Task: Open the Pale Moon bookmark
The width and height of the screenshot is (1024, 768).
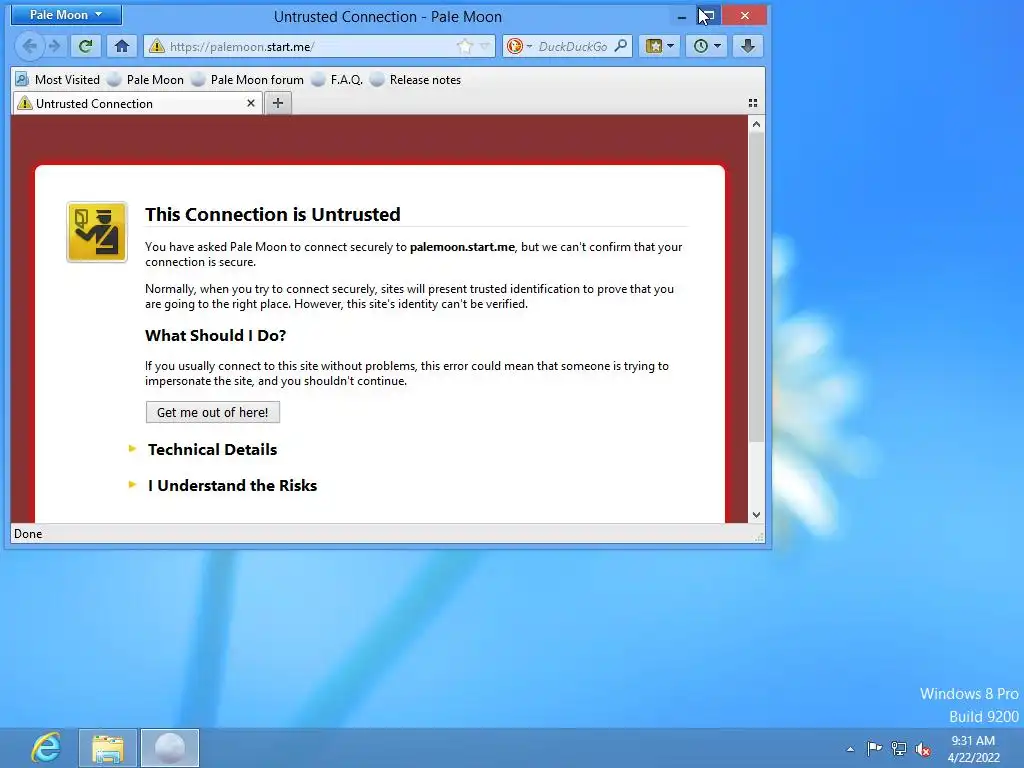Action: [x=146, y=80]
